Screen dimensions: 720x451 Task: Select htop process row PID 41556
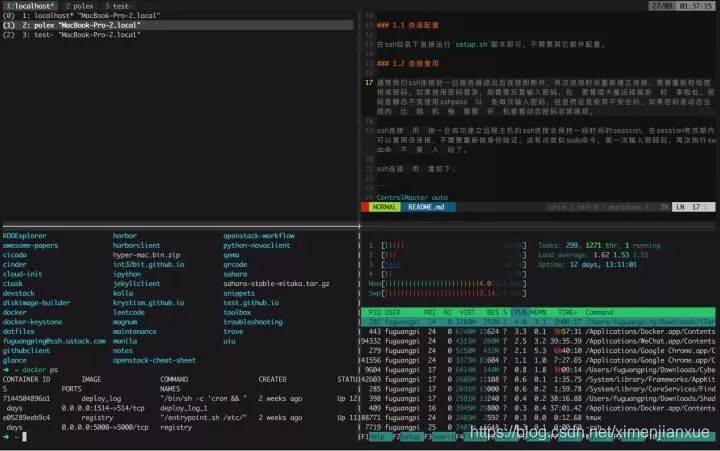click(538, 361)
